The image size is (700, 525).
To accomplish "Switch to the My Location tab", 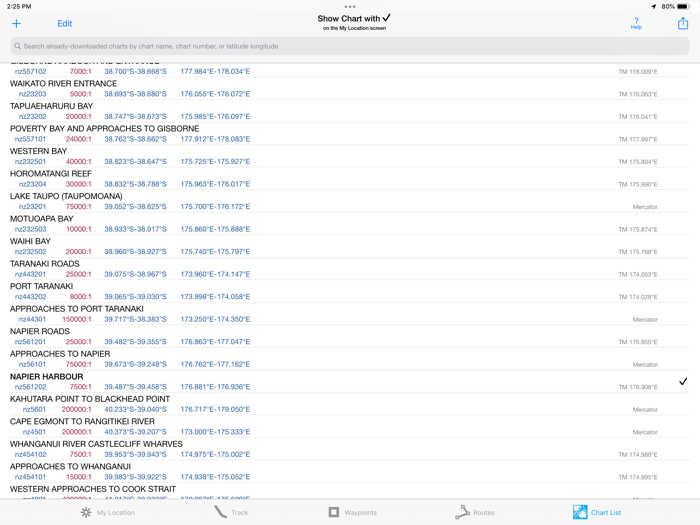I will [108, 512].
